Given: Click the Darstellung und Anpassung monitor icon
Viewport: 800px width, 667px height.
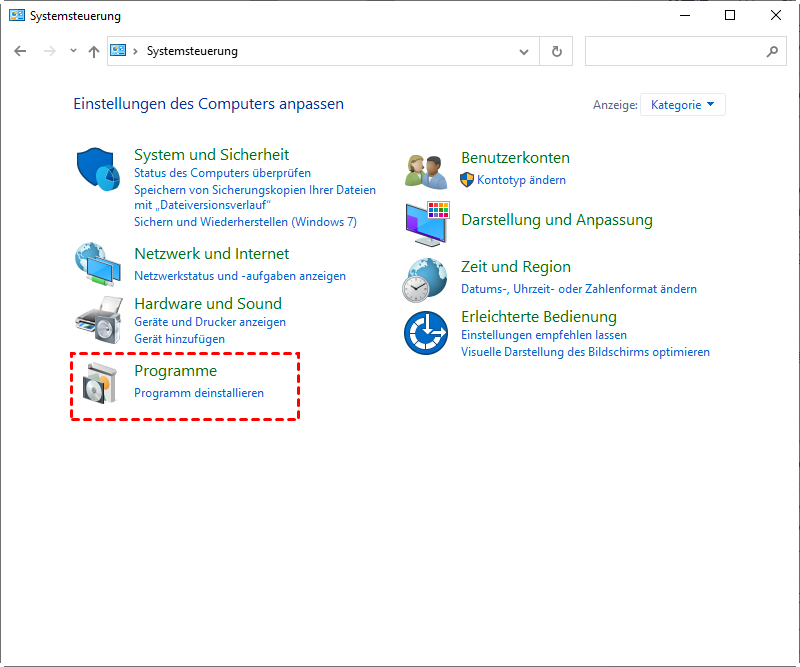Looking at the screenshot, I should coord(427,223).
